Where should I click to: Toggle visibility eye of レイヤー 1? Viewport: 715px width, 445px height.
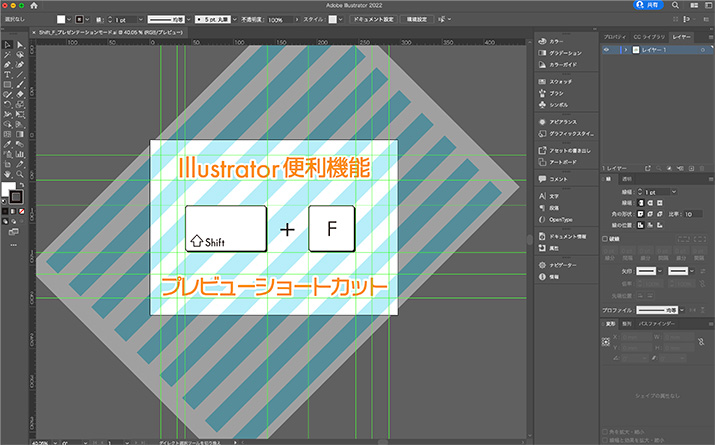pyautogui.click(x=606, y=50)
